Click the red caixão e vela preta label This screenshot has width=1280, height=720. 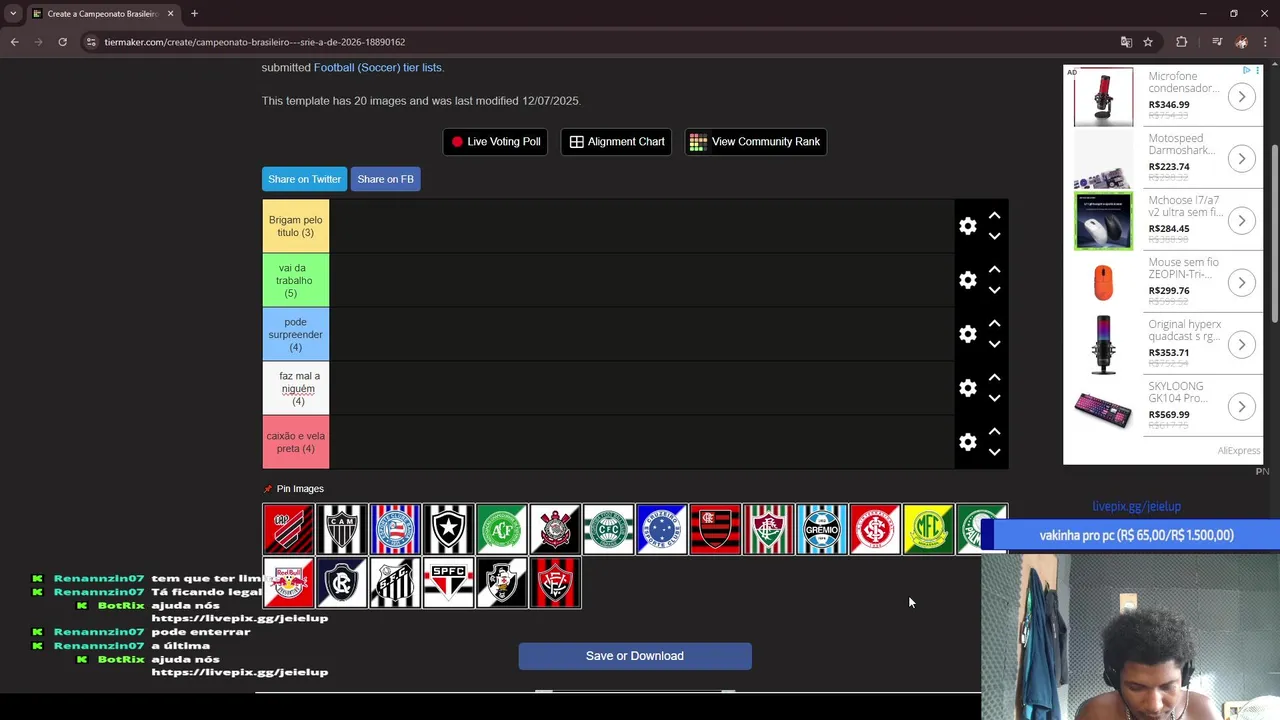(x=296, y=442)
